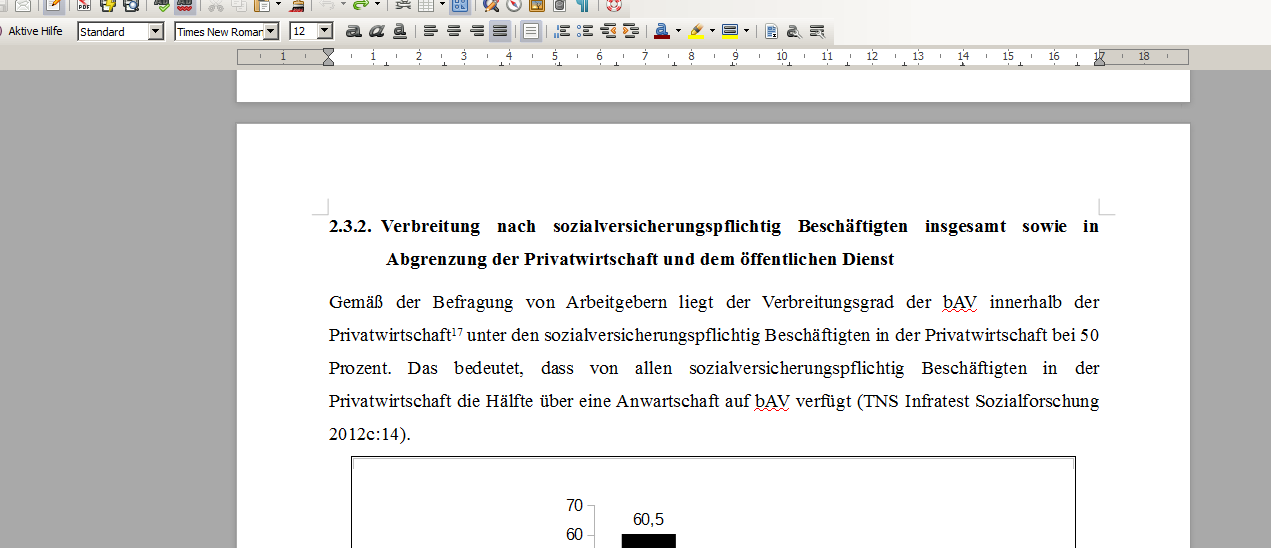Click the right indent marker on ruler

[1099, 59]
